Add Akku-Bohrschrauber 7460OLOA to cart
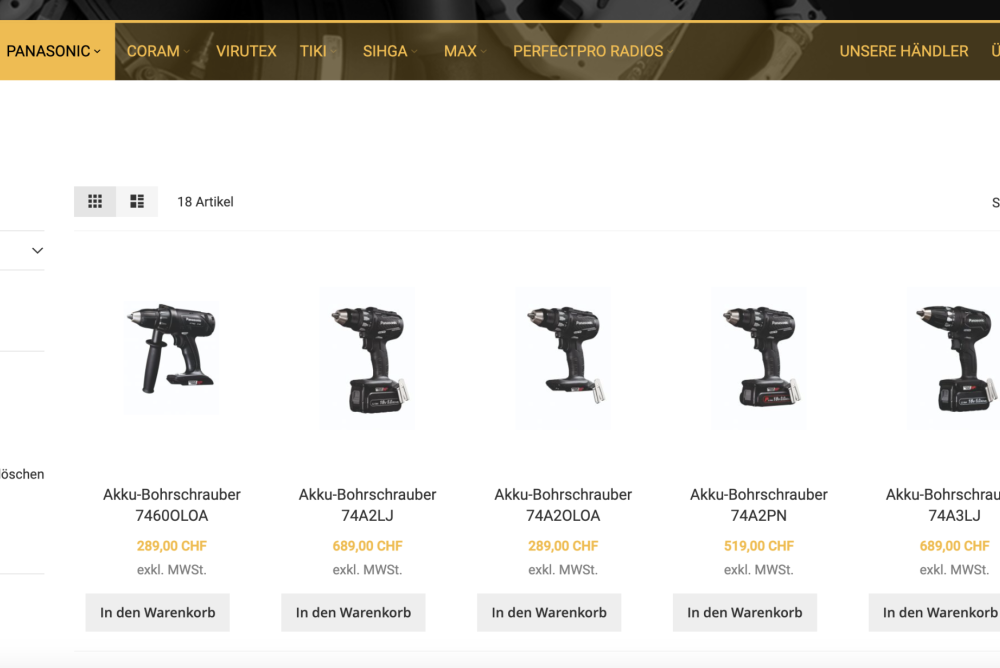1000x668 pixels. (x=158, y=612)
